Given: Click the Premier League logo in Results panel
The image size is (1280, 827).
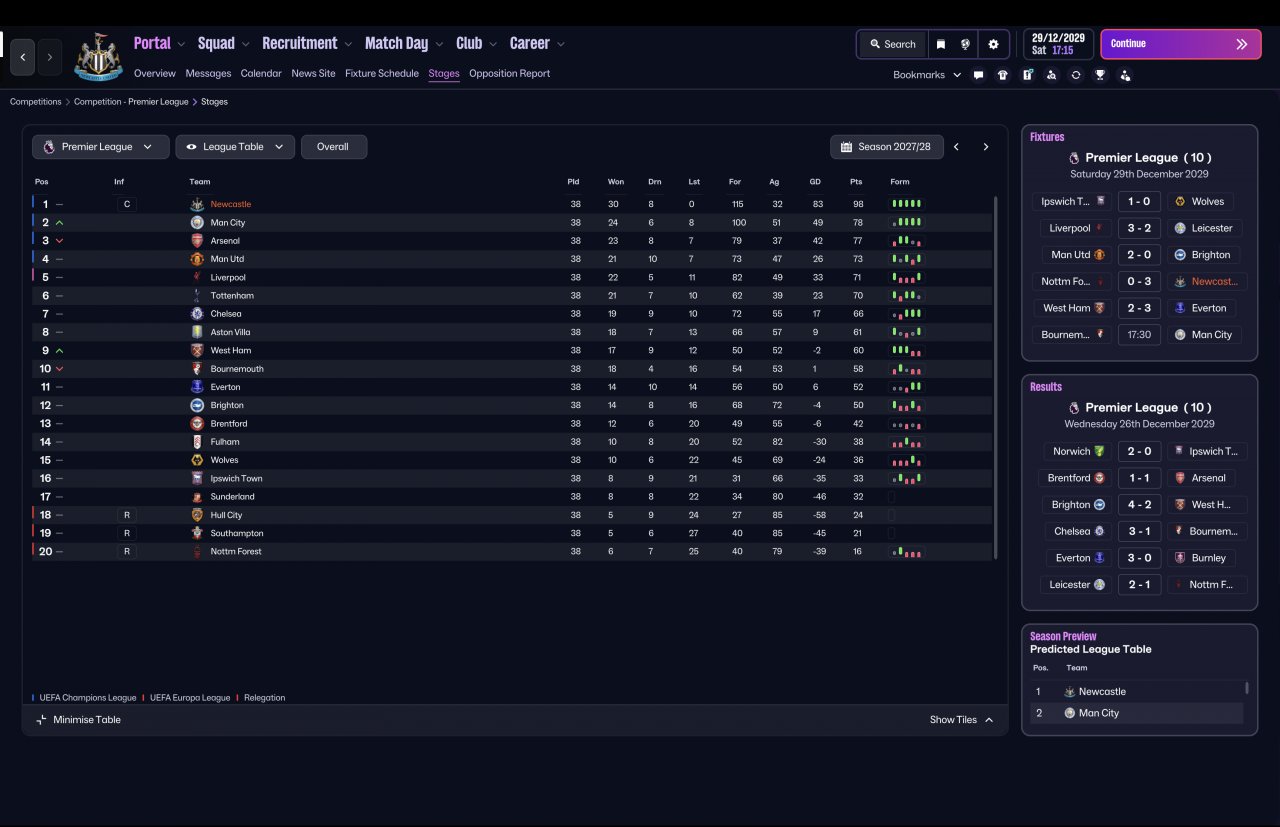Looking at the screenshot, I should coord(1074,408).
